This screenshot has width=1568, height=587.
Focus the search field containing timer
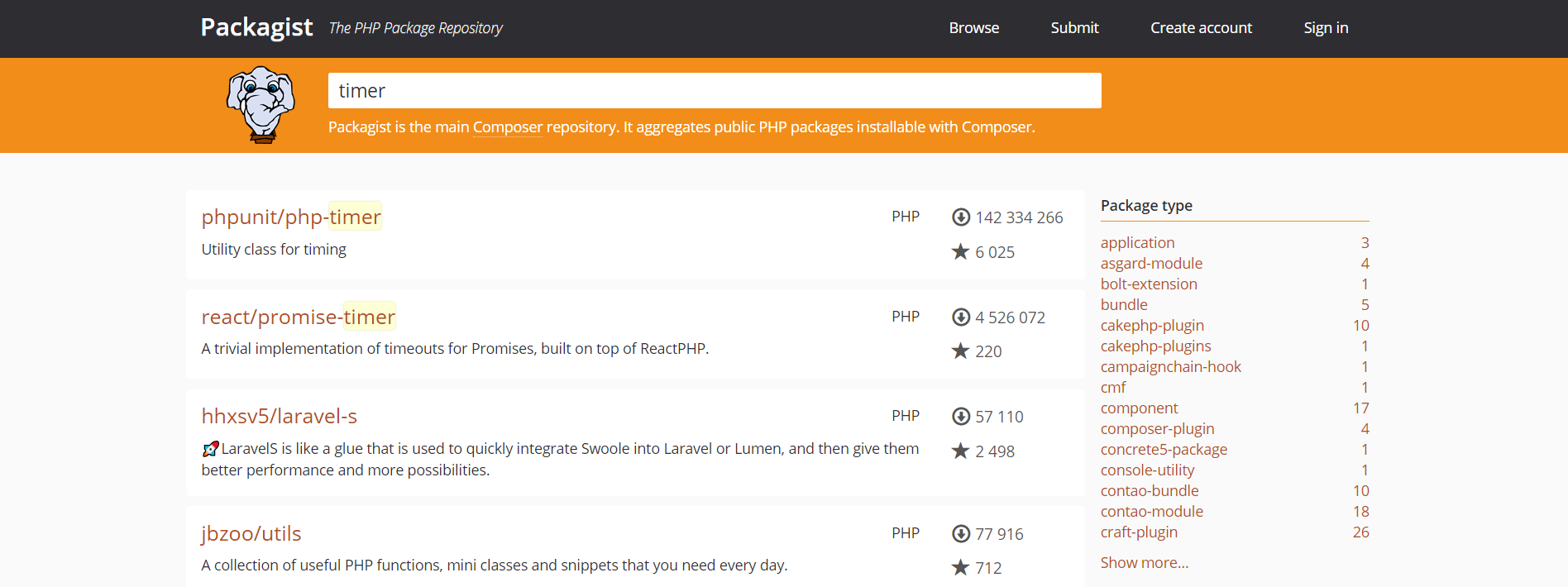pos(714,91)
